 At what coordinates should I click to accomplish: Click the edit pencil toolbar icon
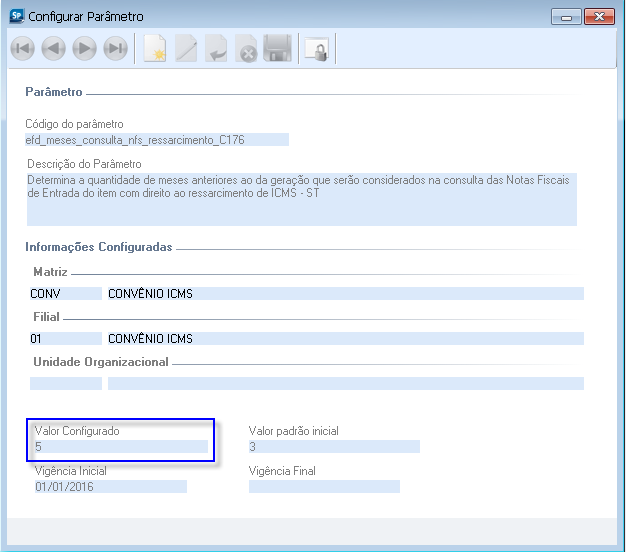click(186, 49)
